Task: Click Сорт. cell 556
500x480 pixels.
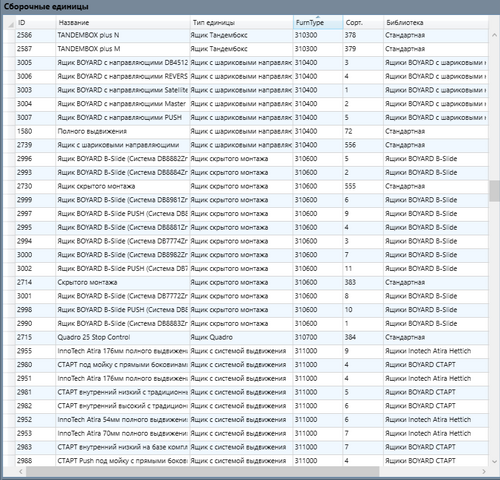Action: click(x=363, y=145)
